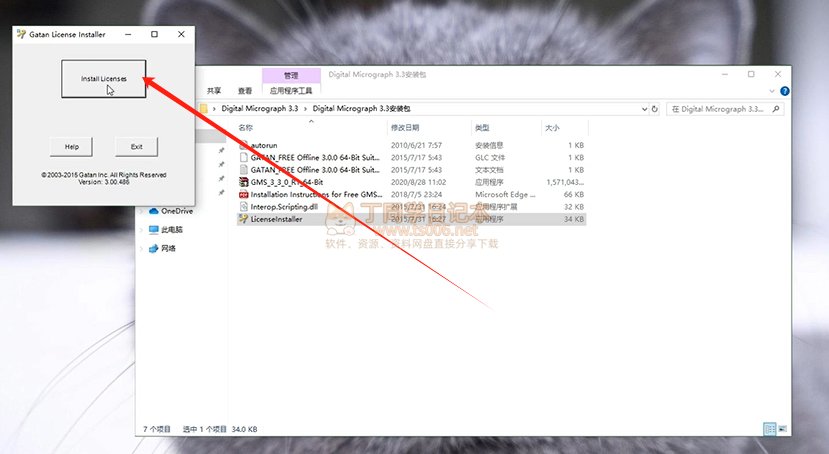Refresh the folder with the refresh icon
The width and height of the screenshot is (829, 454).
tap(655, 109)
